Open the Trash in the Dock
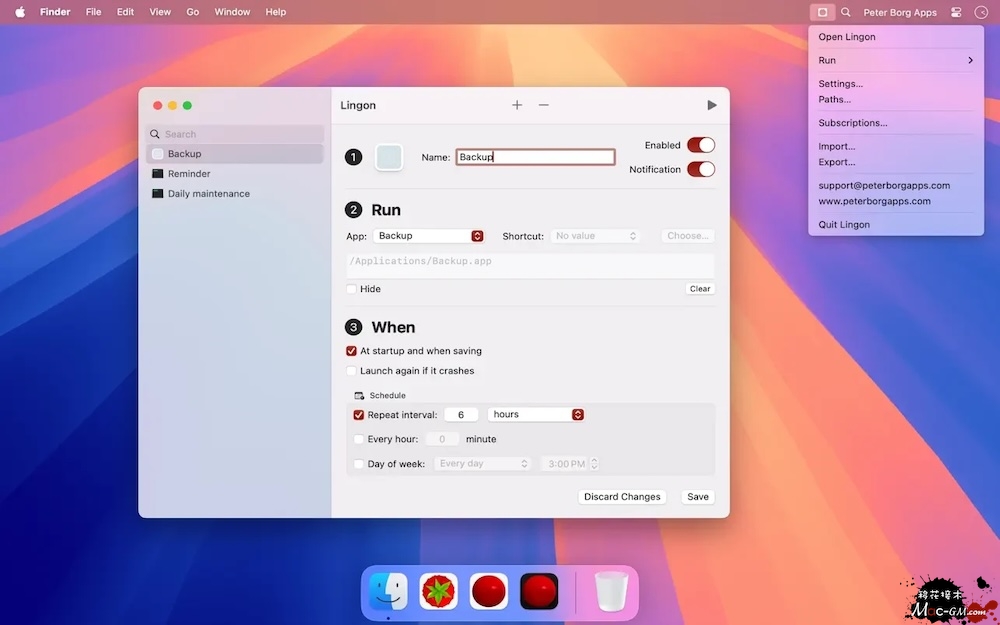Viewport: 1000px width, 625px height. 611,591
